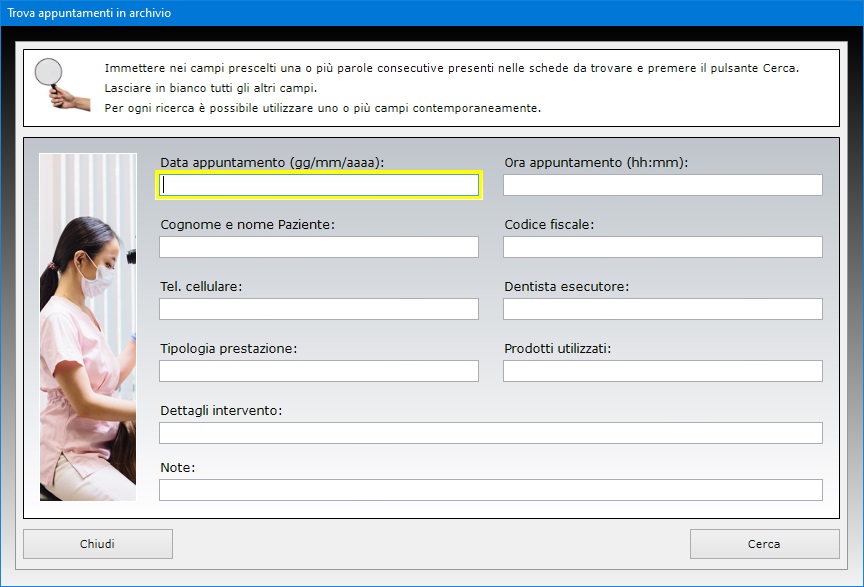This screenshot has width=864, height=587.
Task: Click the Prodotti utilizzati input field
Action: click(662, 371)
